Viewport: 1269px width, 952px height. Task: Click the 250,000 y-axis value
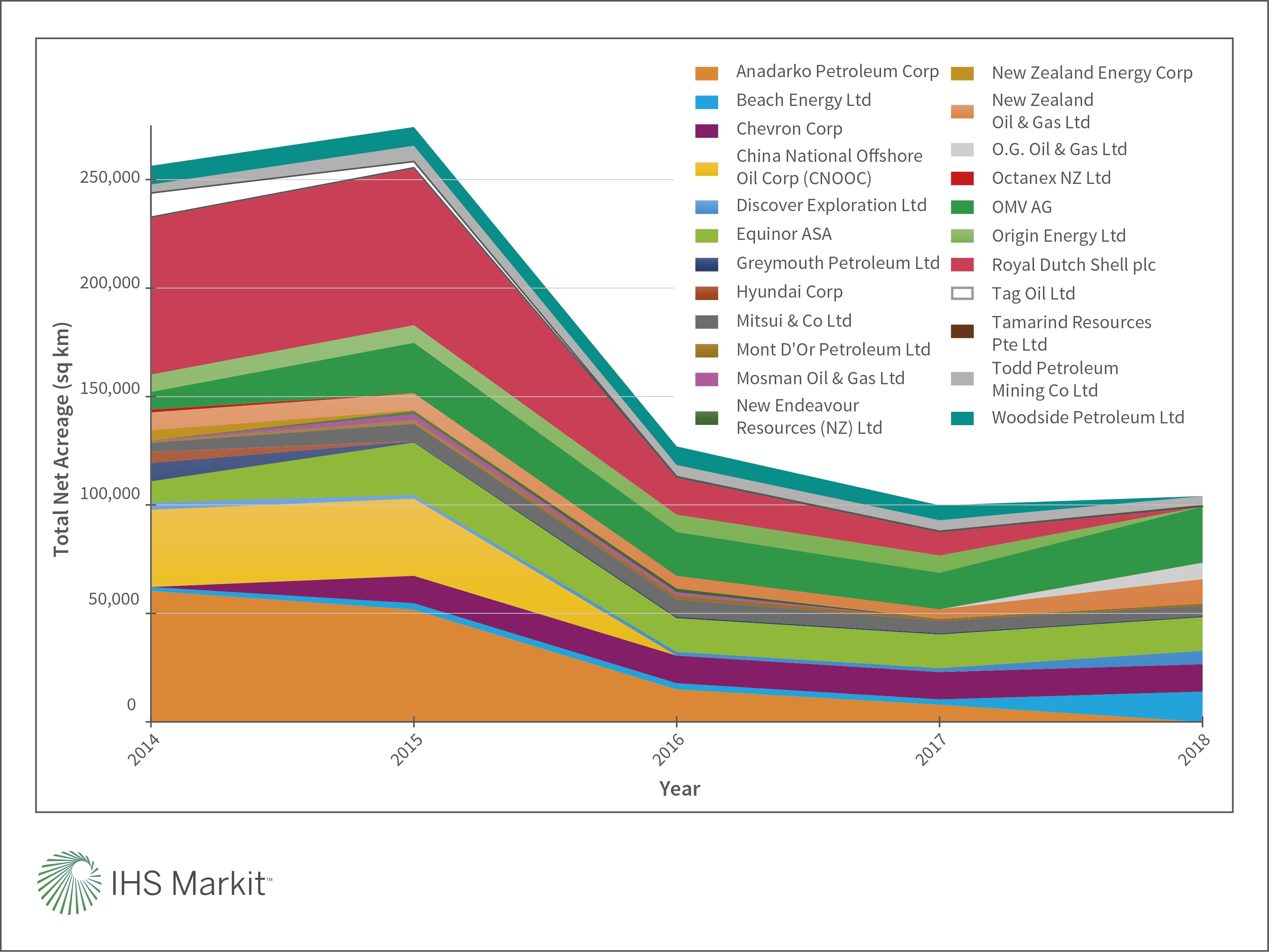(110, 177)
